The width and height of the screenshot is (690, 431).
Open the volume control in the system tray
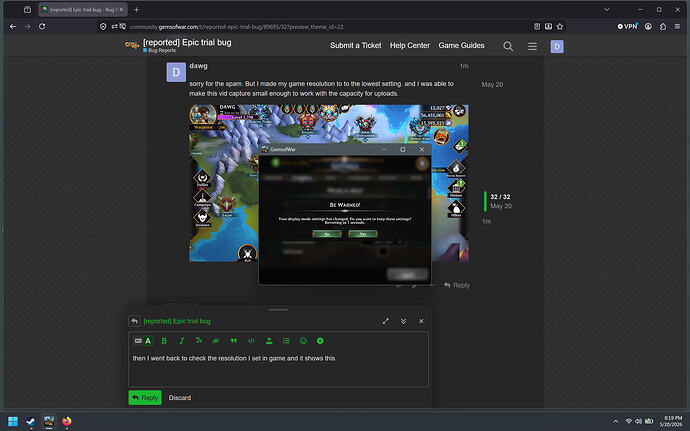(x=638, y=421)
